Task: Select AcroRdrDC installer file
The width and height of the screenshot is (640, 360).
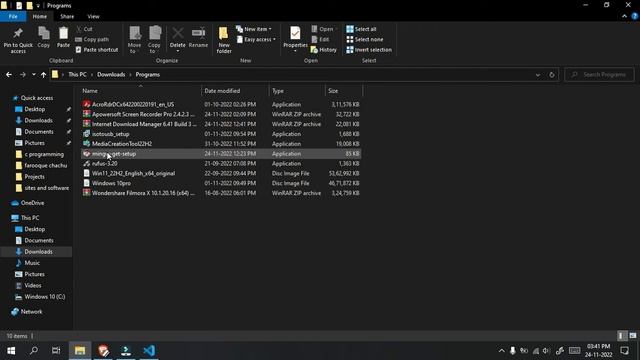Action: [x=221, y=104]
